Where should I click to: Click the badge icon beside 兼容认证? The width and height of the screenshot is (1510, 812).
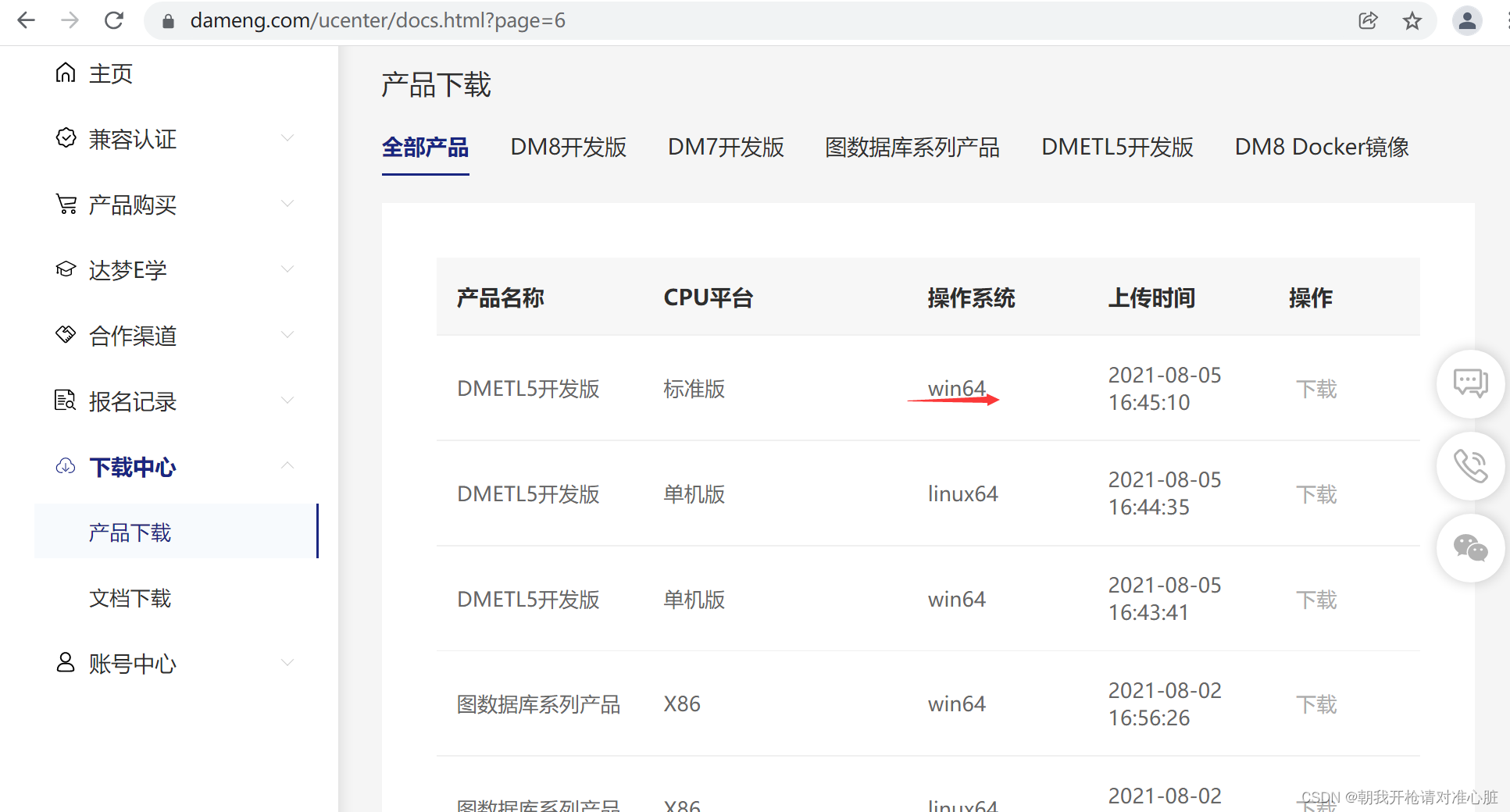(x=66, y=138)
